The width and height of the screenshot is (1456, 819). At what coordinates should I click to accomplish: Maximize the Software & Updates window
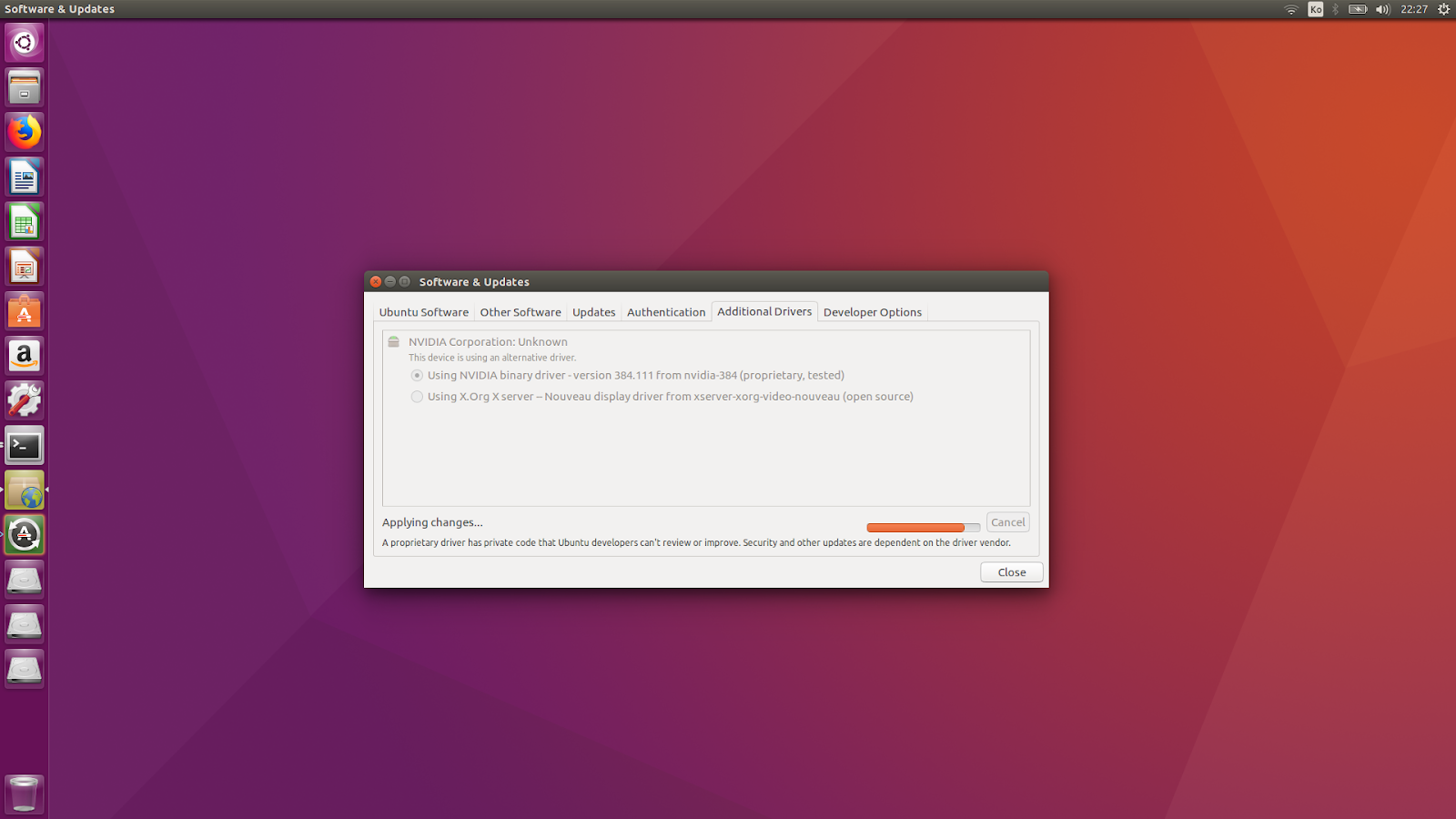405,282
